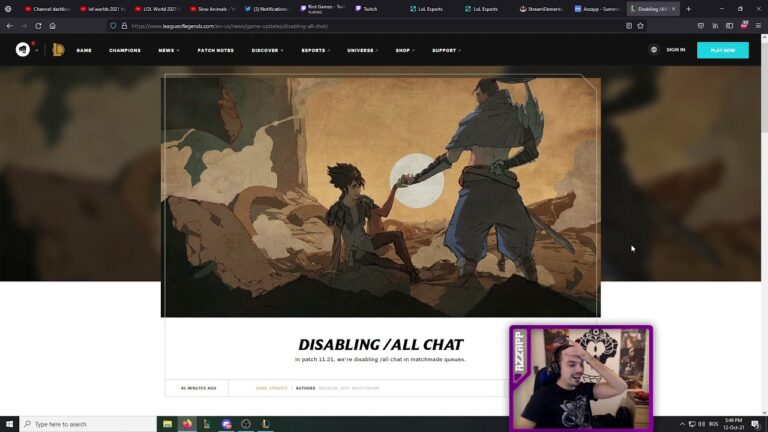
Task: Click the globe language selector icon
Action: pyautogui.click(x=653, y=50)
